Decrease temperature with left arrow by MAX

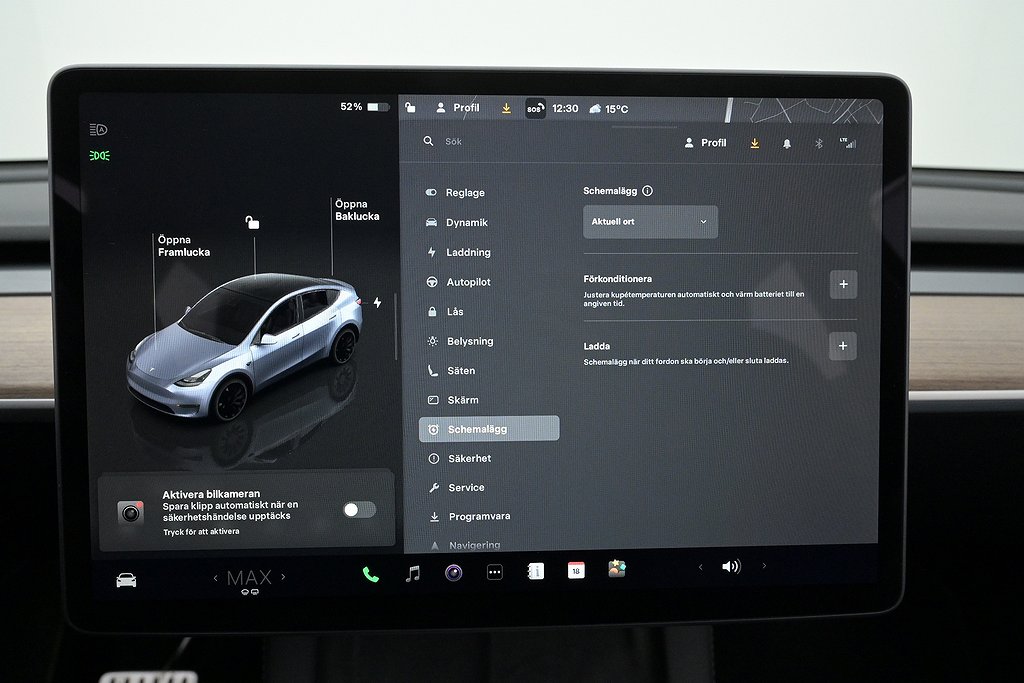click(x=216, y=578)
